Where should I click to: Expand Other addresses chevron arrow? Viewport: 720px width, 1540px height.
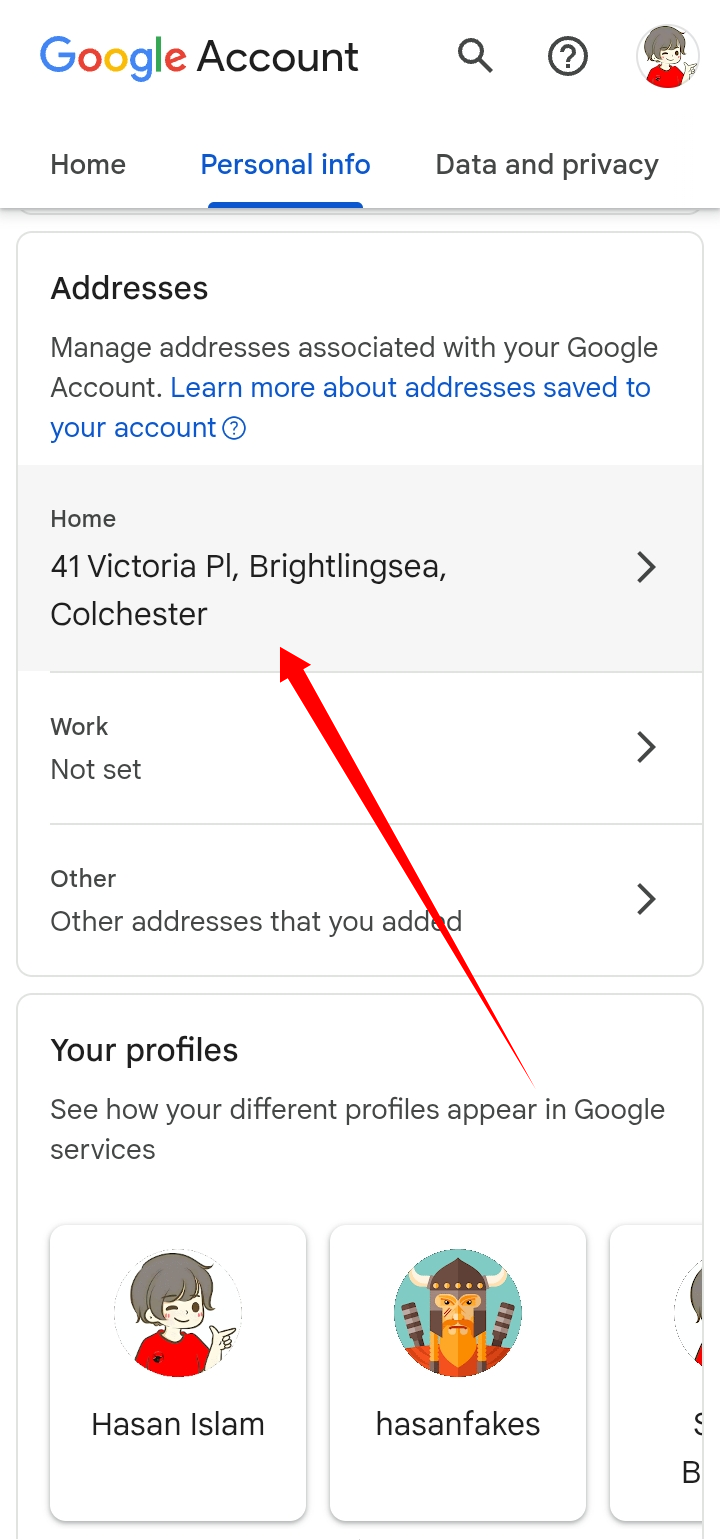point(647,899)
